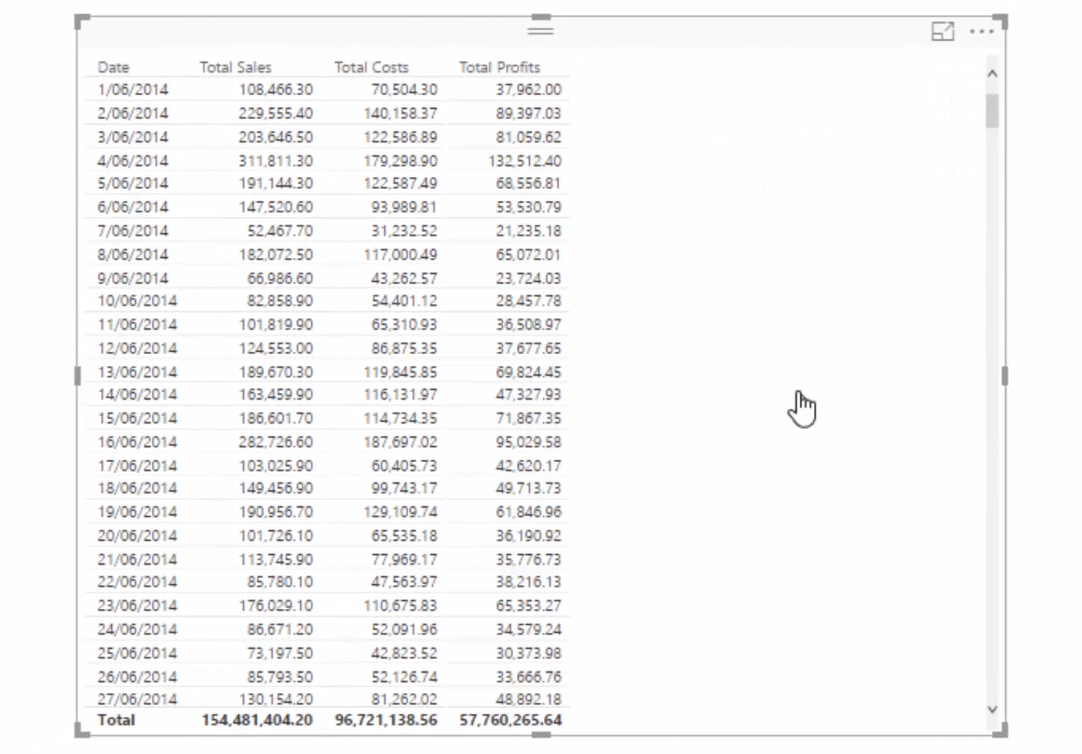Click sales value 52,467.70
The image size is (1082, 754).
[280, 230]
